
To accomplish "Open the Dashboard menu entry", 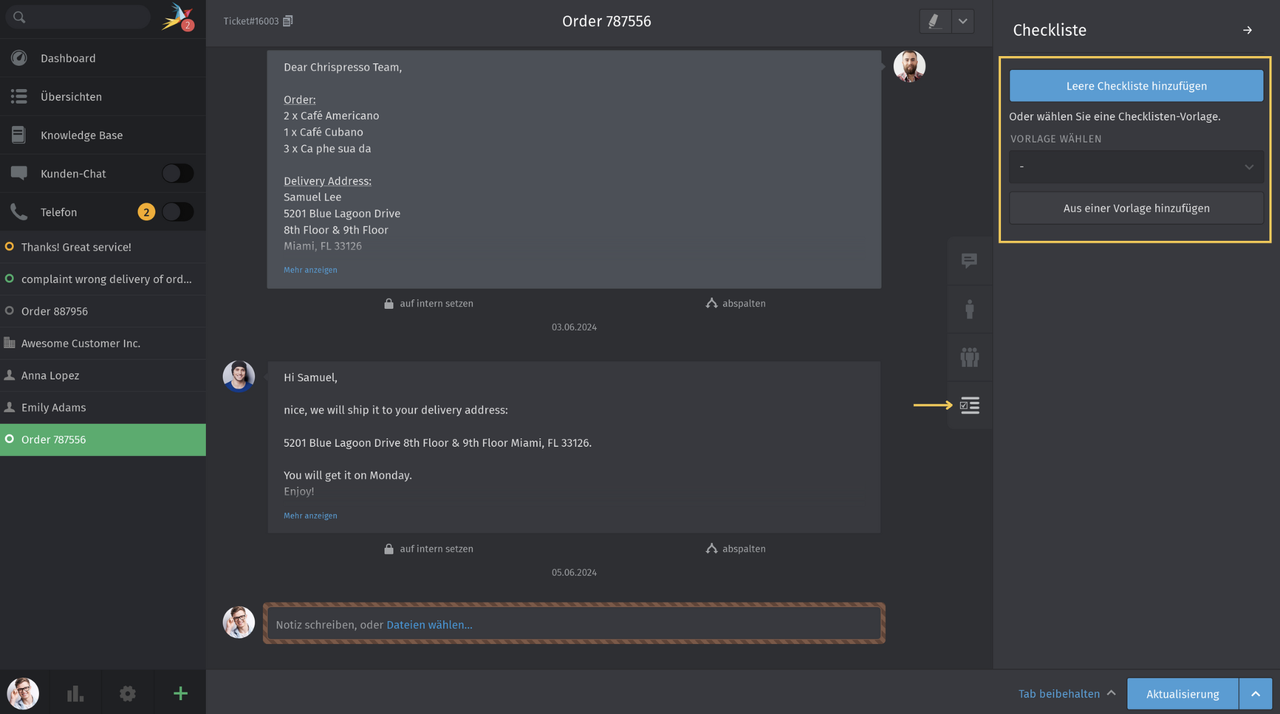I will 68,57.
